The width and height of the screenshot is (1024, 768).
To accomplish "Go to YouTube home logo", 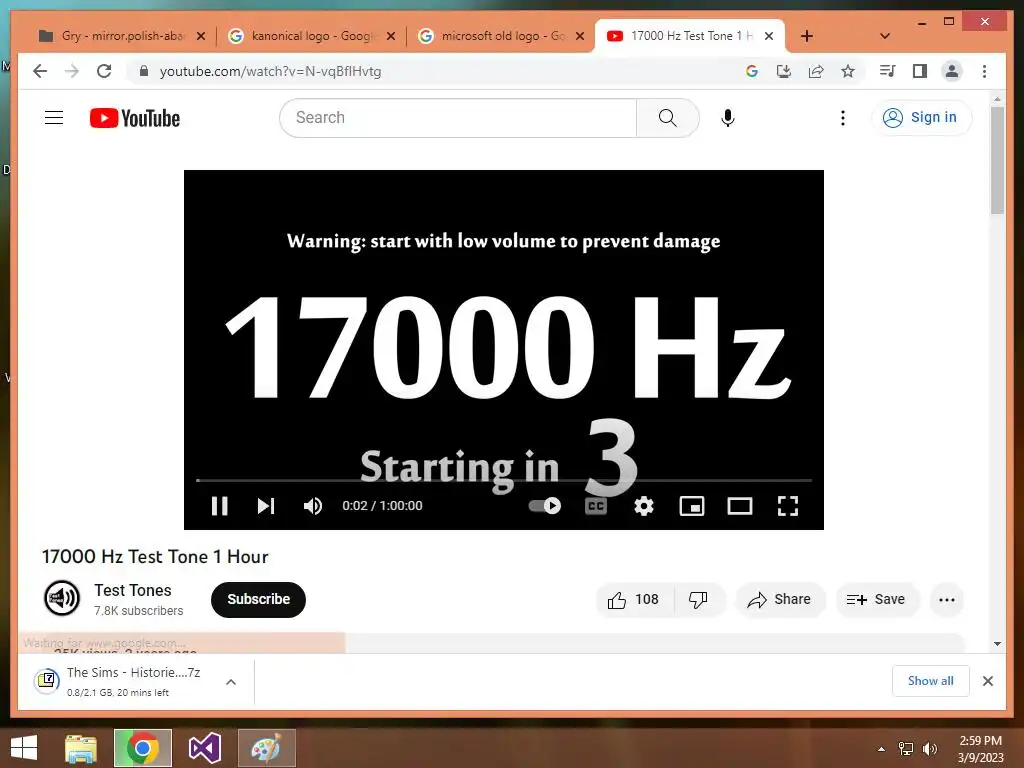I will [135, 118].
